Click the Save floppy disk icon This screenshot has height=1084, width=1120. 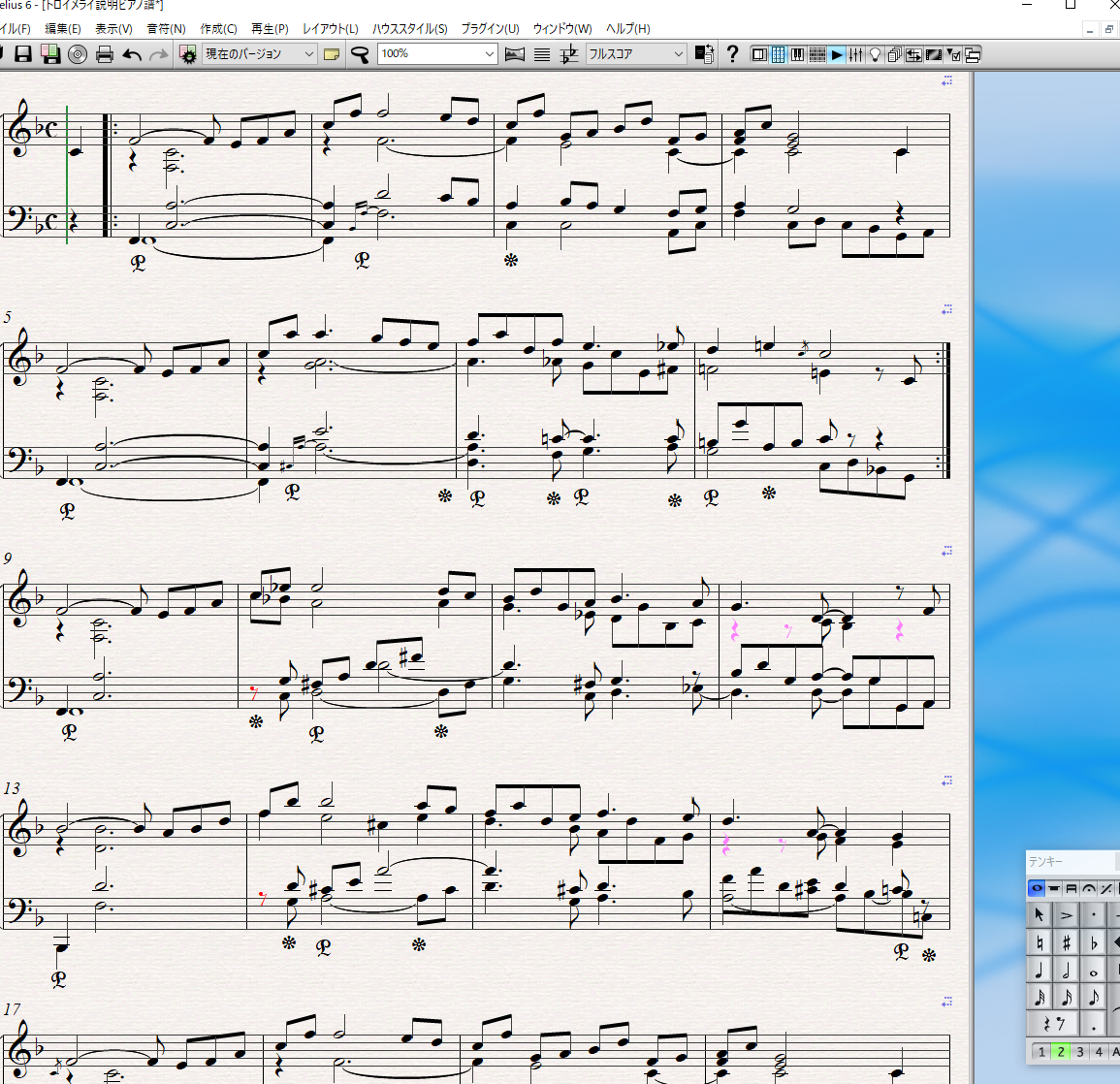pyautogui.click(x=23, y=54)
